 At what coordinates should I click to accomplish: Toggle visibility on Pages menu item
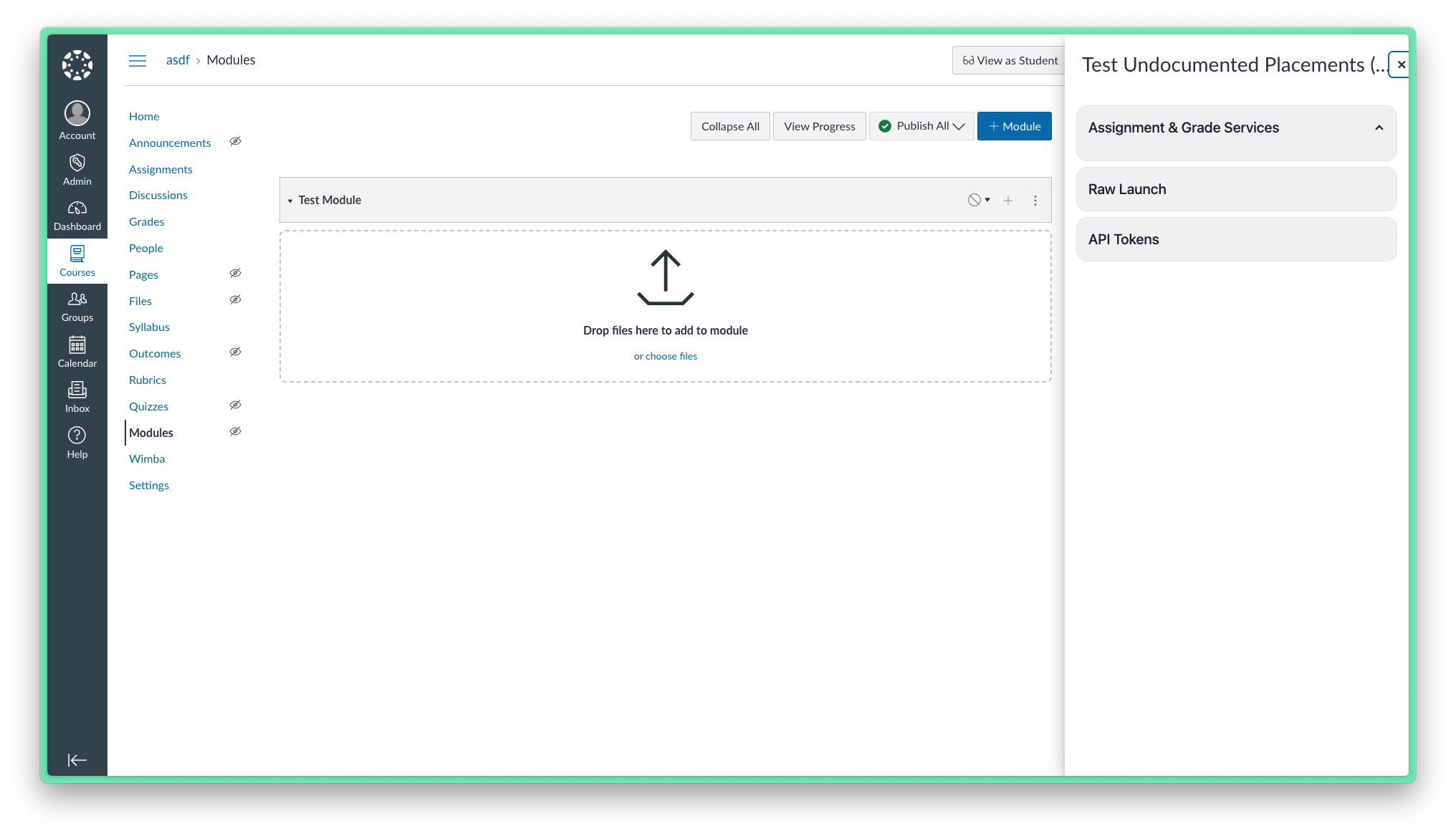tap(235, 274)
